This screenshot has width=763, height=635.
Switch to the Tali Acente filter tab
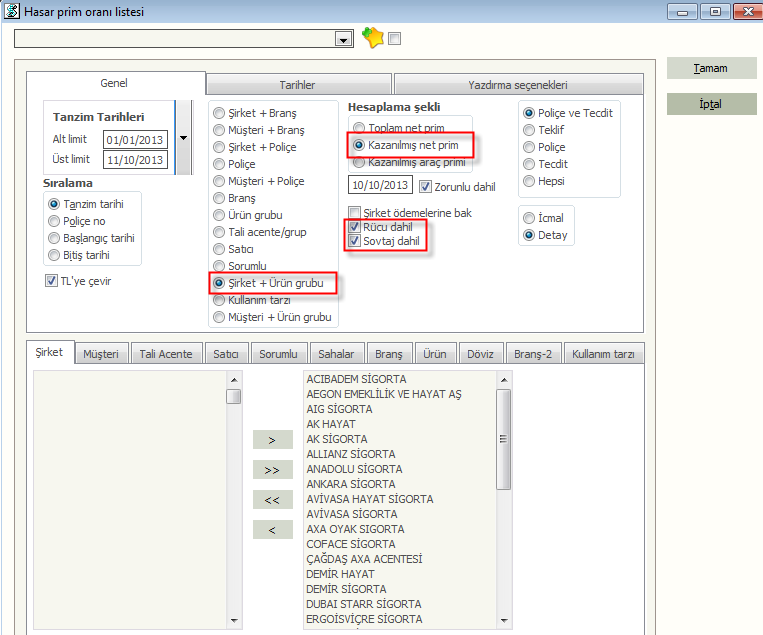[x=166, y=354]
